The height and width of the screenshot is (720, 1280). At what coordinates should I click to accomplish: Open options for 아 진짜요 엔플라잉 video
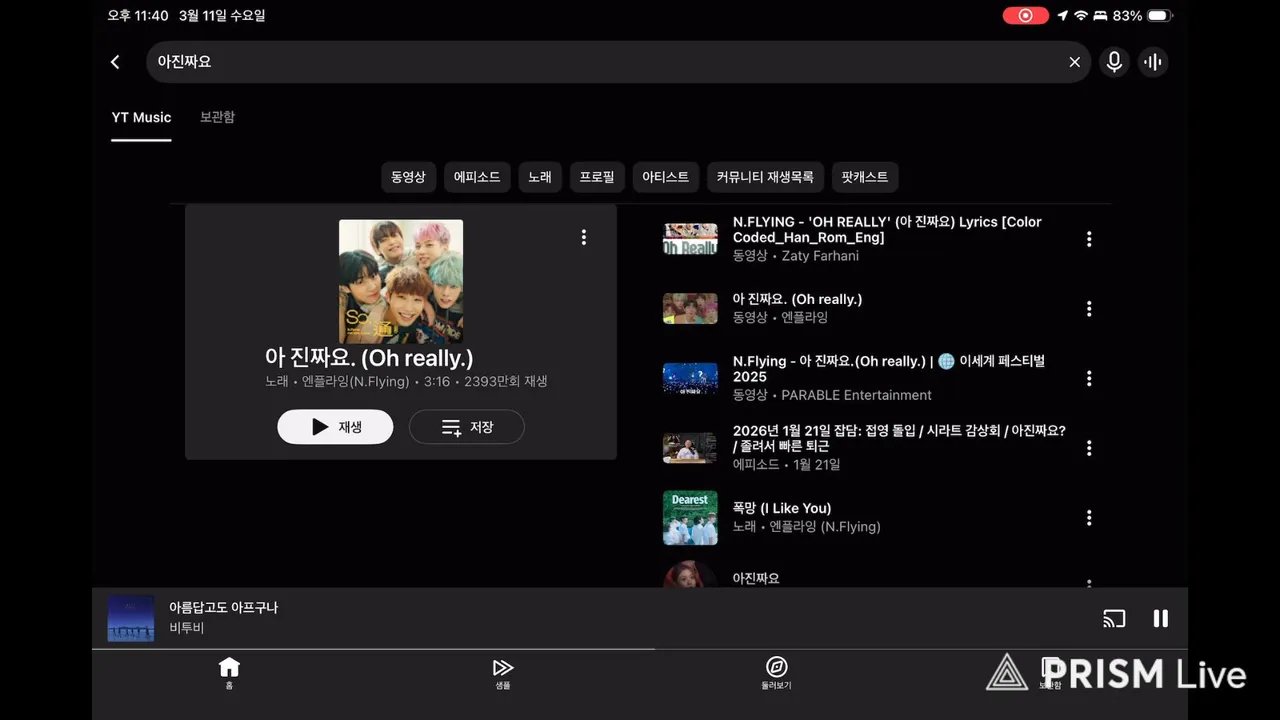click(1089, 309)
